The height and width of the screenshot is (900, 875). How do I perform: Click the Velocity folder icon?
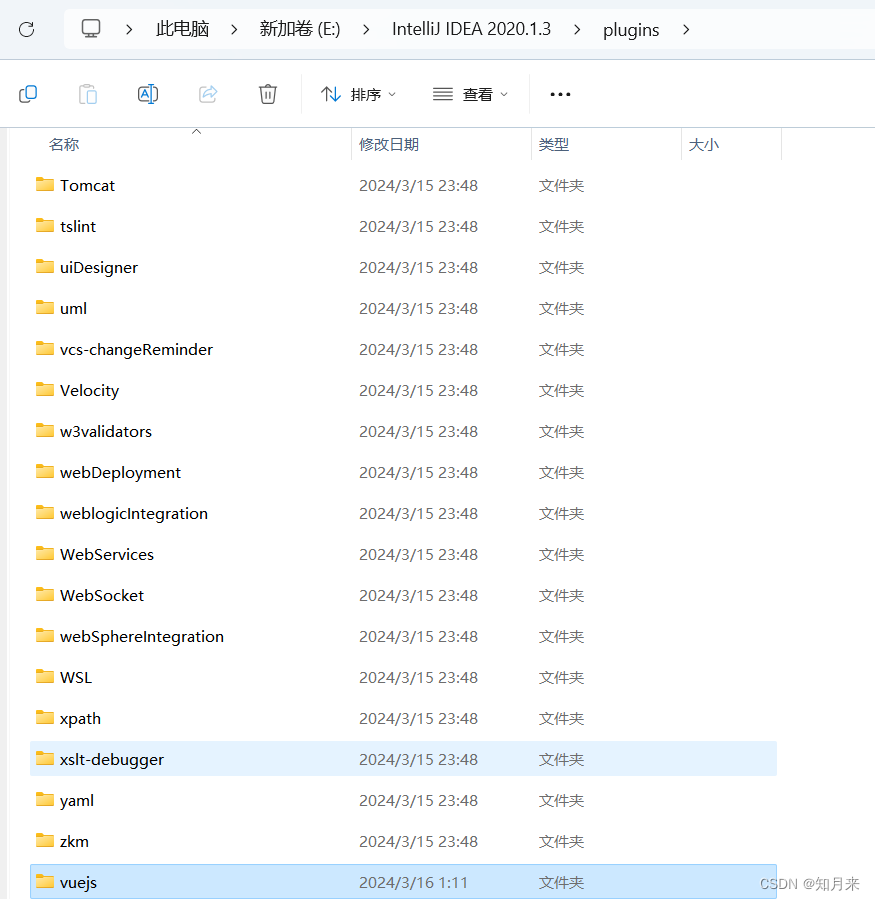[45, 389]
